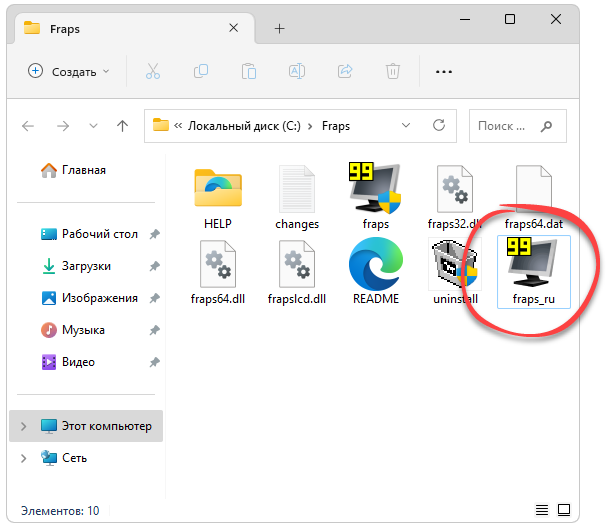Select the fraps32.dll file

click(454, 196)
